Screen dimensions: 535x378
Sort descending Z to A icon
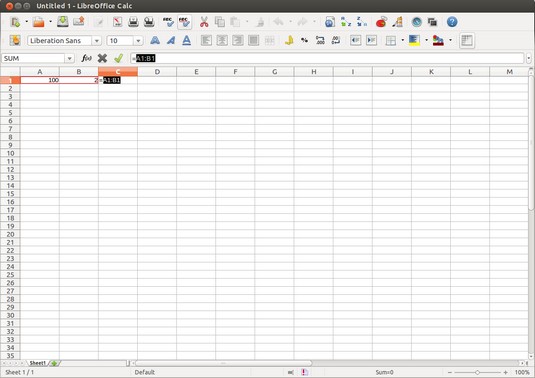coord(362,22)
